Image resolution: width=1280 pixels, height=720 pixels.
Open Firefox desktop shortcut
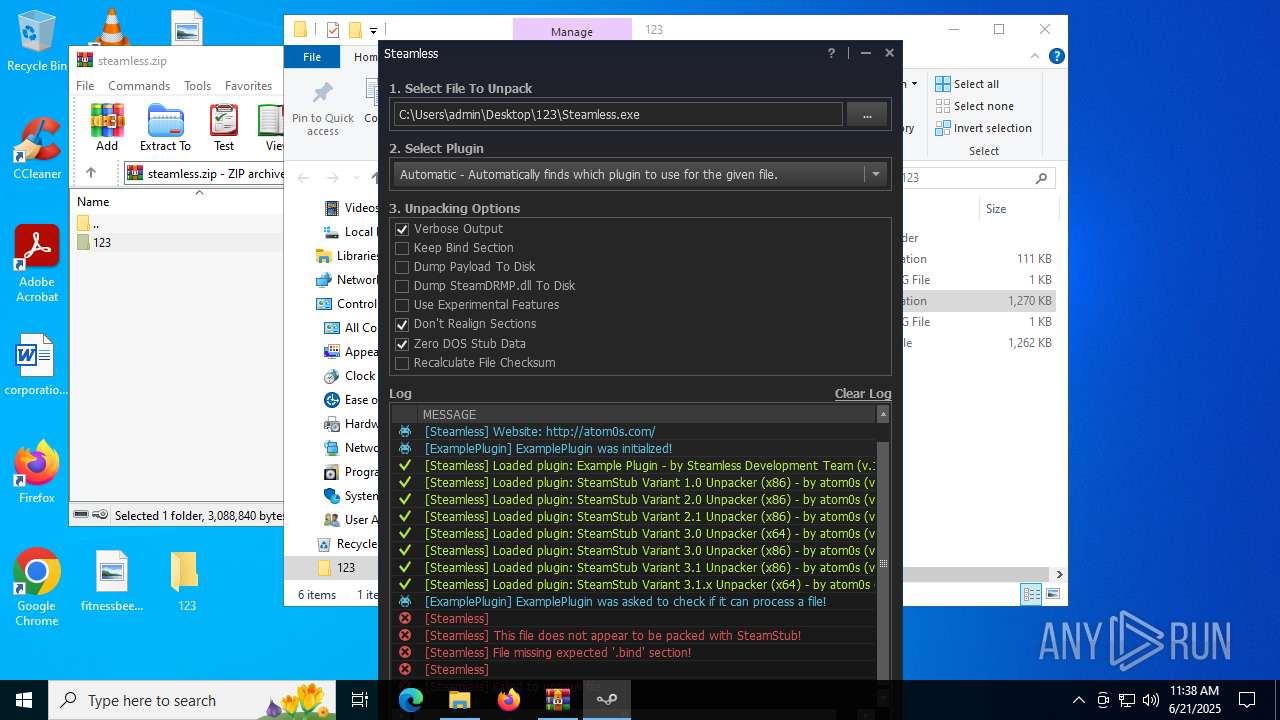(x=37, y=472)
